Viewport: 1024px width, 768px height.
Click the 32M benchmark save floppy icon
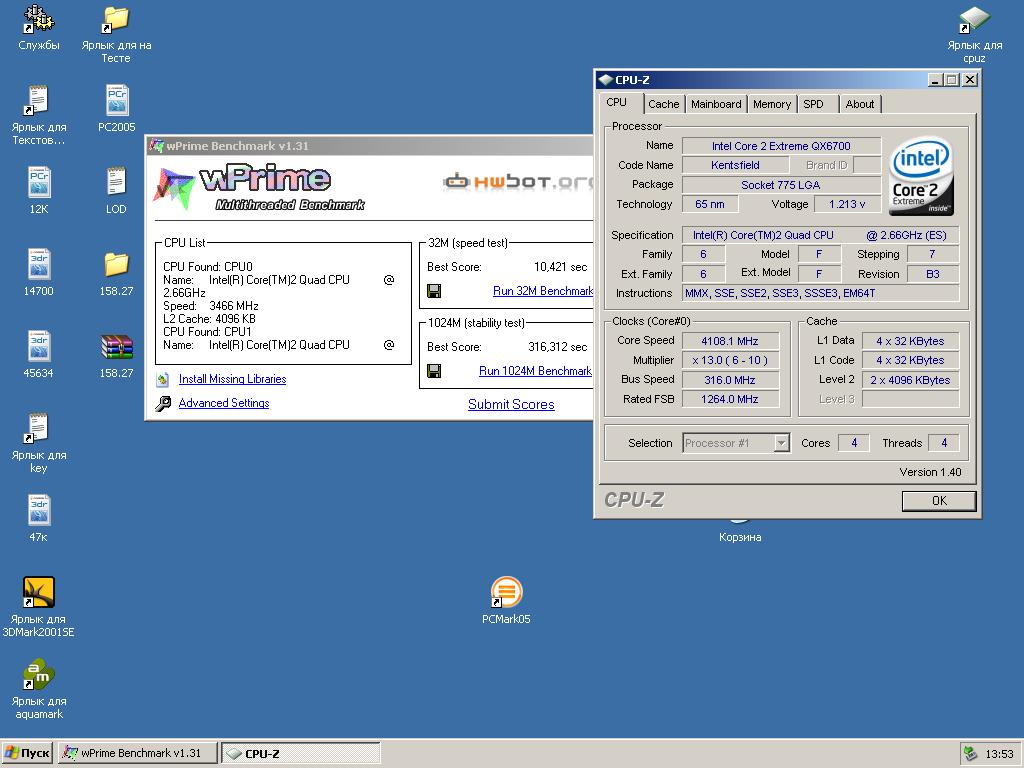point(434,291)
